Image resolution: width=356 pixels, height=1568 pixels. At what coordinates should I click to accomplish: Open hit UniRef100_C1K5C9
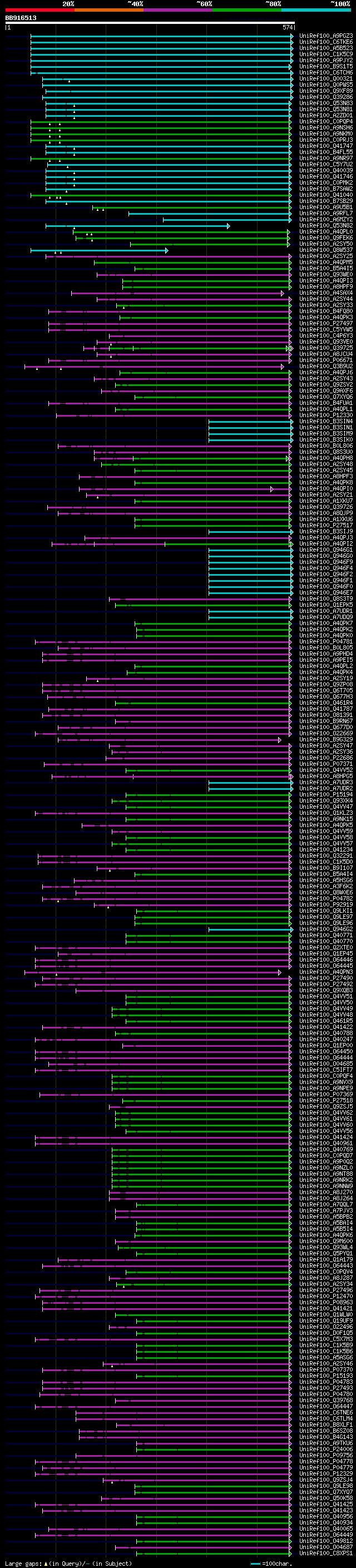325,54
